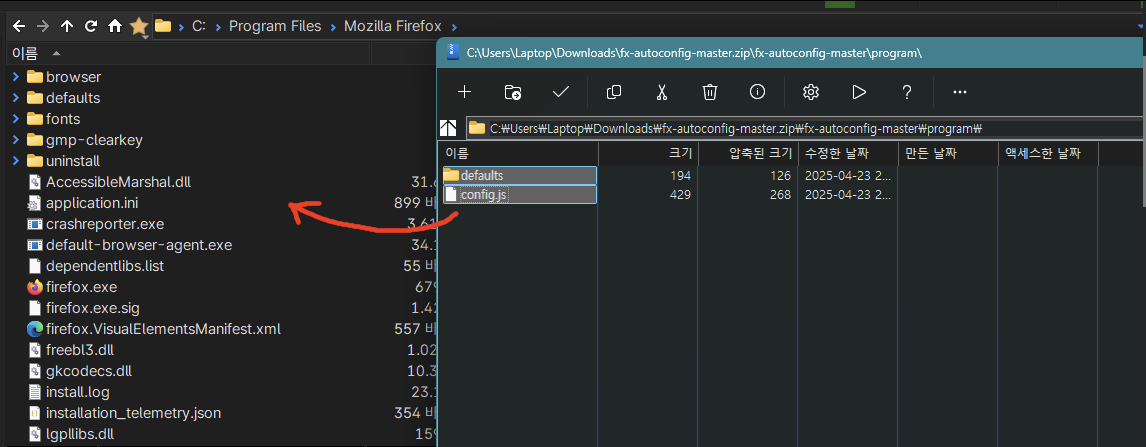Click the archive path input field

805,128
